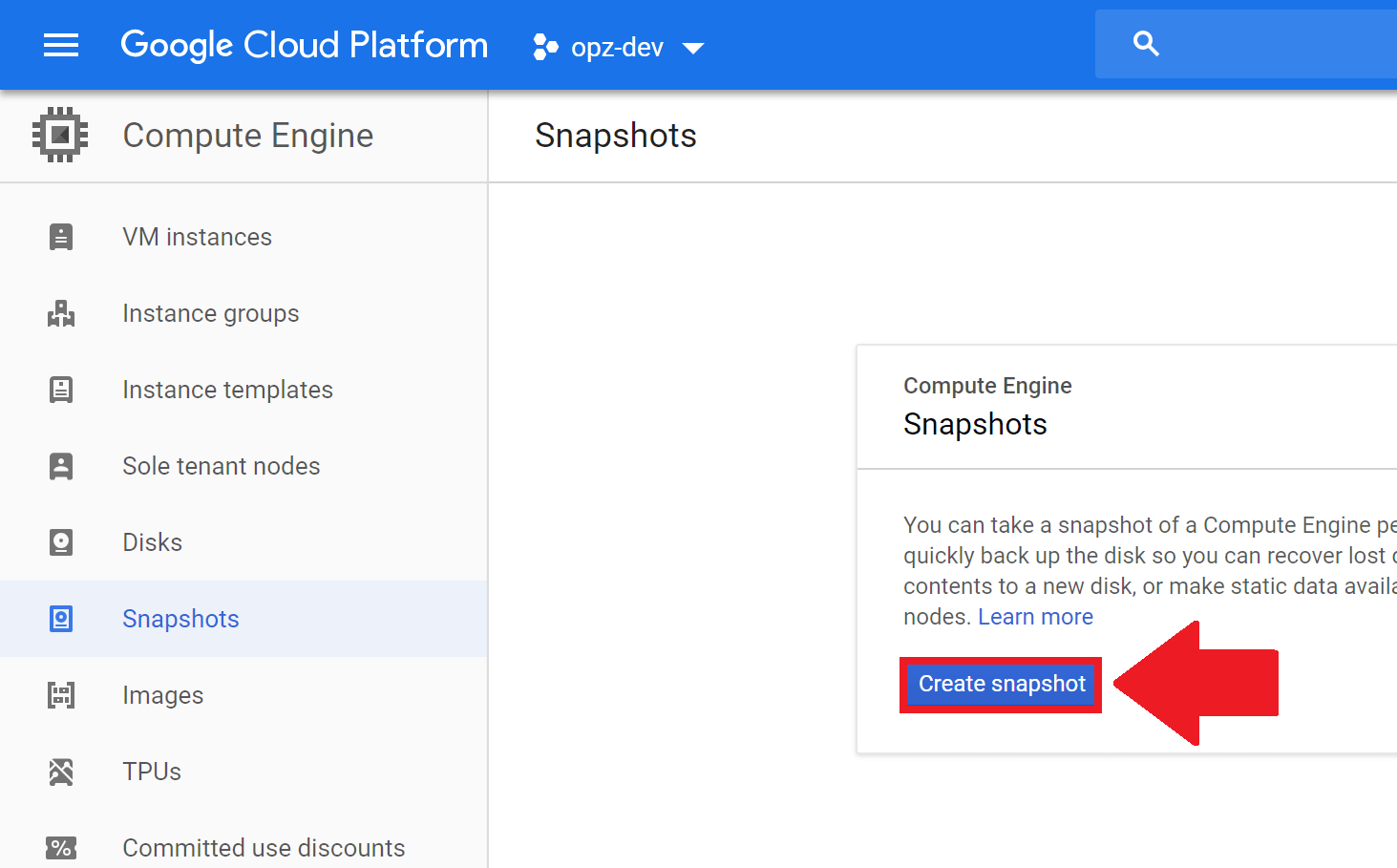Click the Images icon
Viewport: 1397px width, 868px height.
61,695
